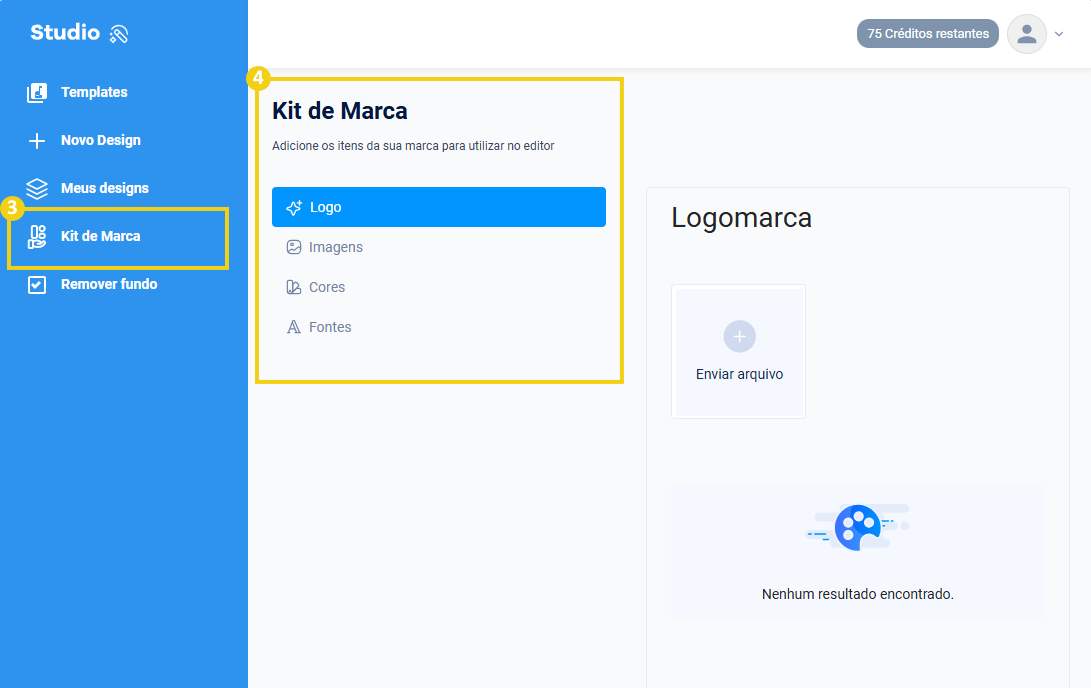Switch to the Imagens tab
This screenshot has width=1091, height=688.
click(x=336, y=247)
